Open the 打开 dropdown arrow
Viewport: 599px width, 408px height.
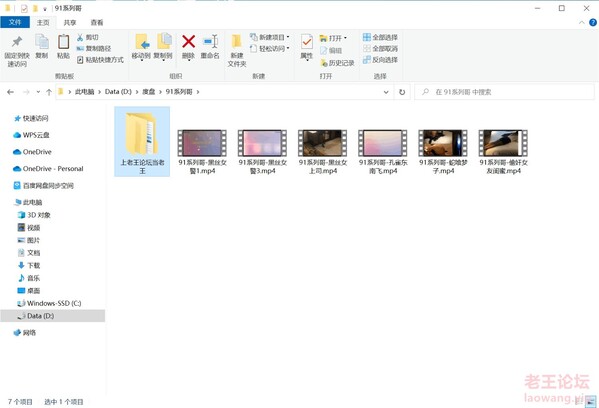345,38
